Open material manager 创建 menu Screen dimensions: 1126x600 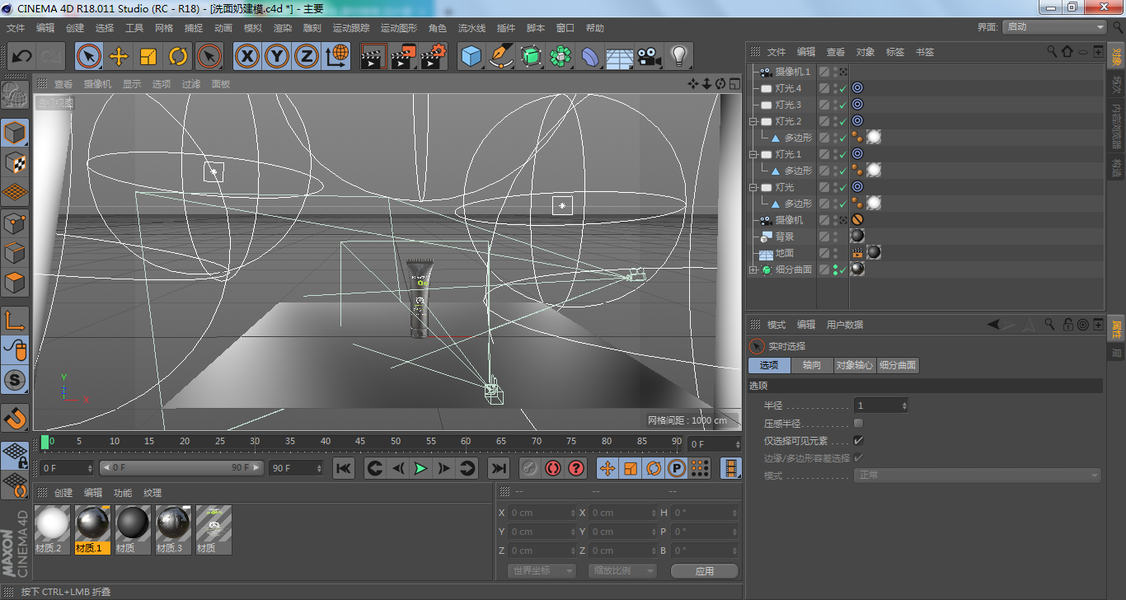[63, 493]
